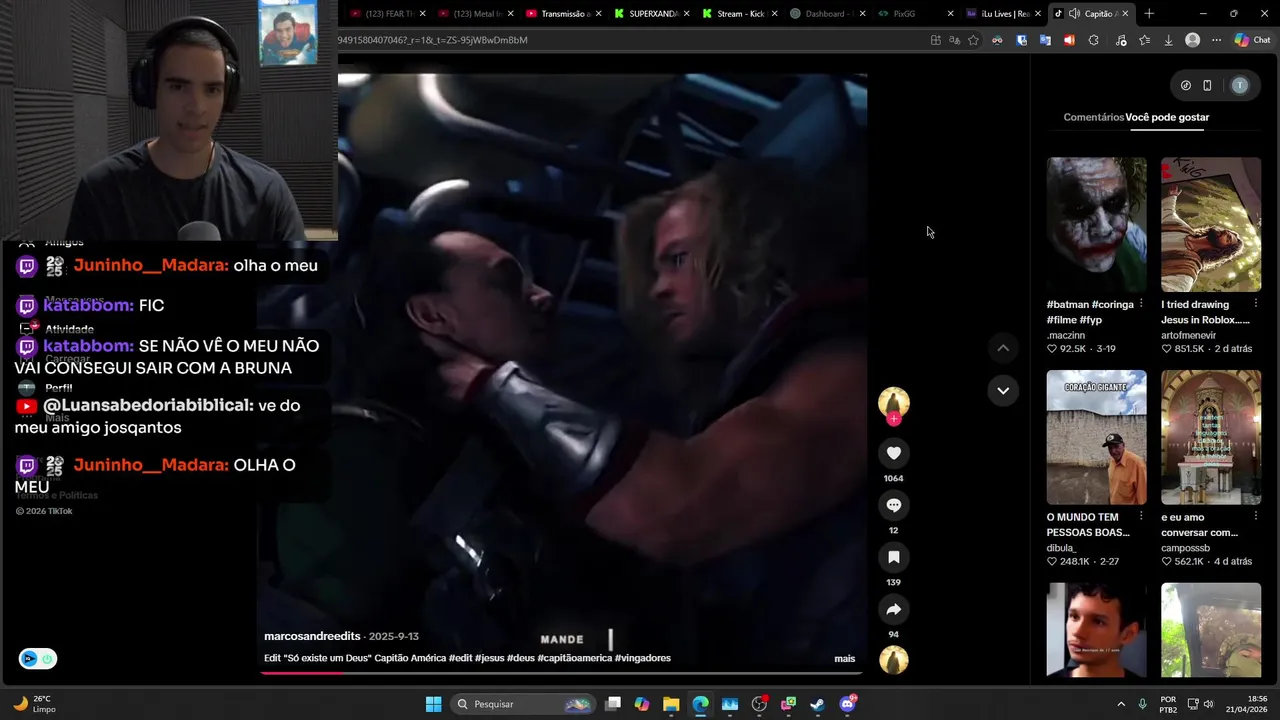The width and height of the screenshot is (1280, 720).
Task: Open more options for I tried drawing Jesus
Action: pyautogui.click(x=1255, y=304)
